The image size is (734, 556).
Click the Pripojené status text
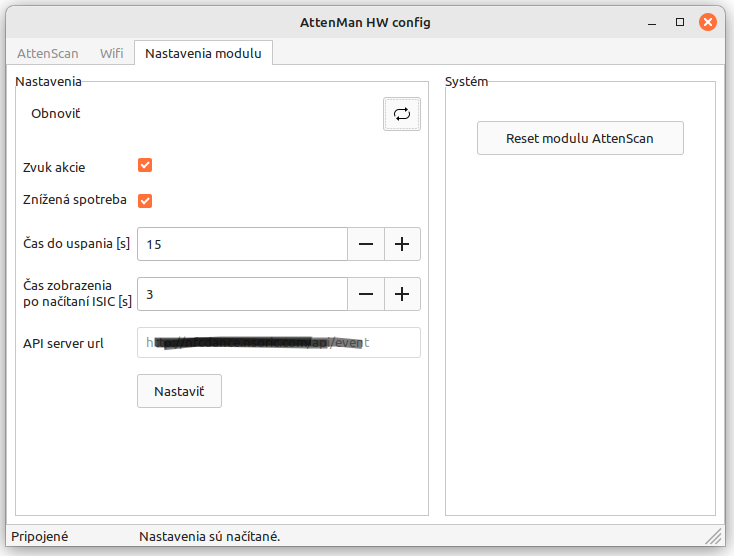[40, 536]
